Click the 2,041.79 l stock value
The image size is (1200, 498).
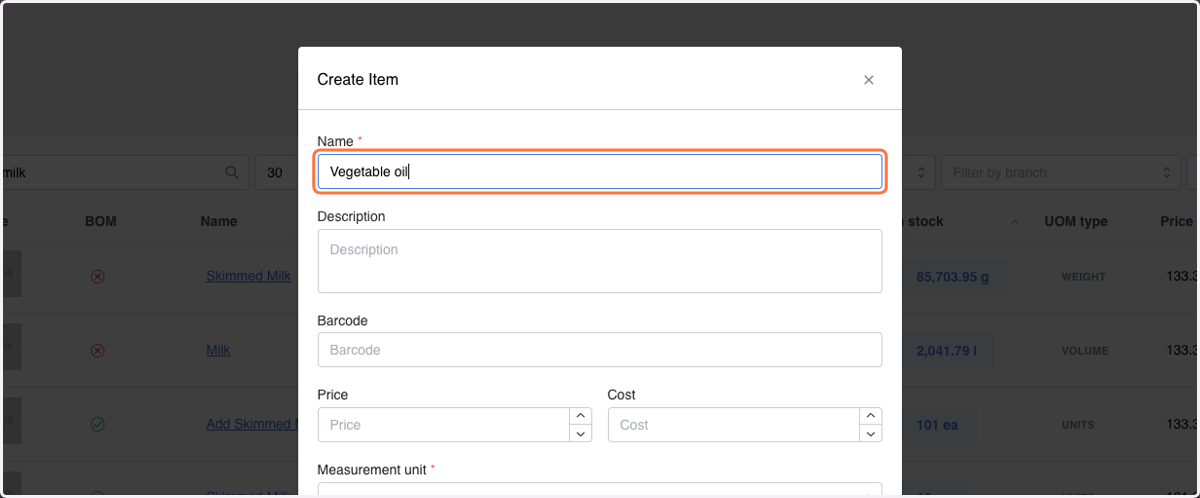946,351
